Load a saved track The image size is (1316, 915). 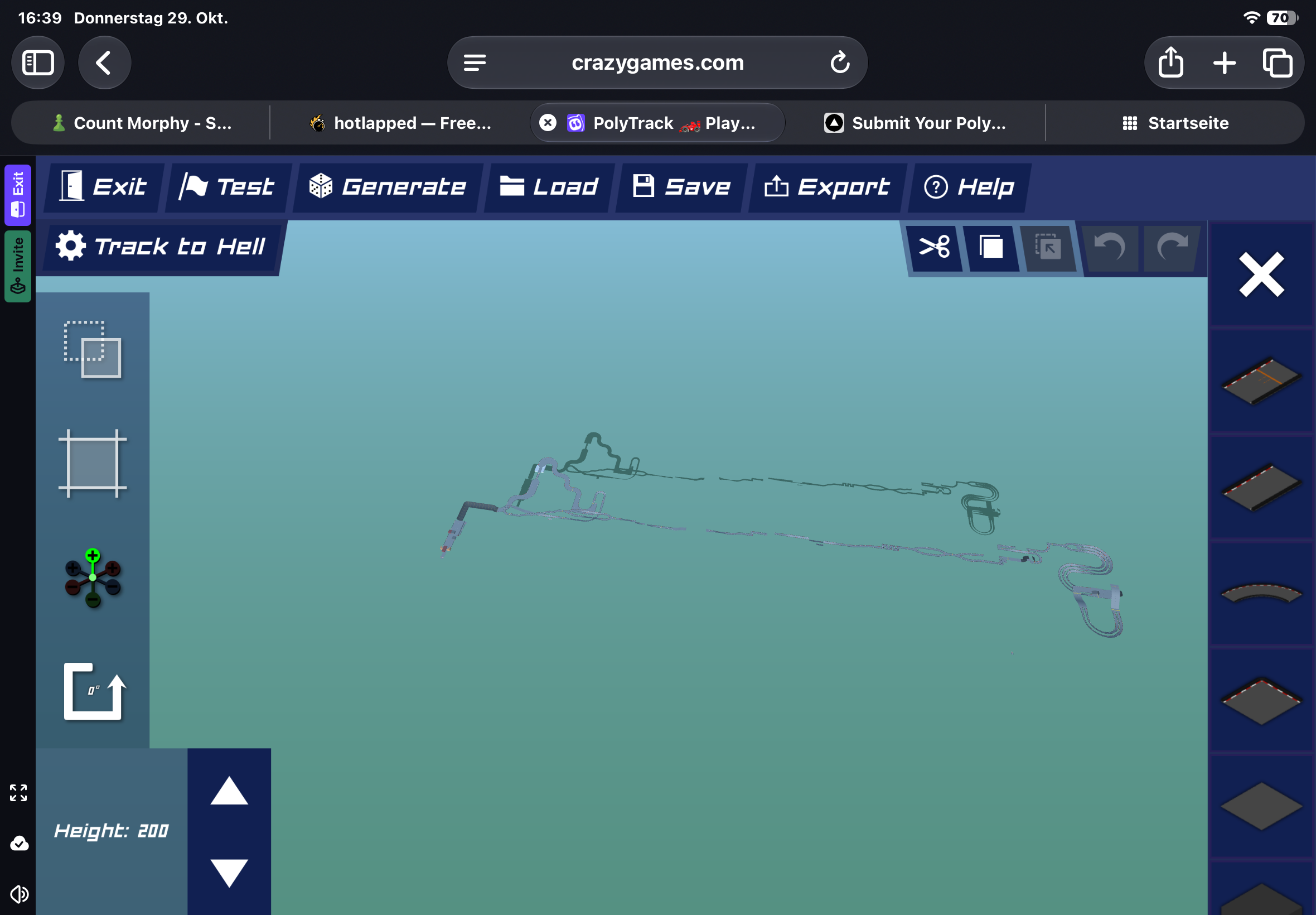(549, 187)
